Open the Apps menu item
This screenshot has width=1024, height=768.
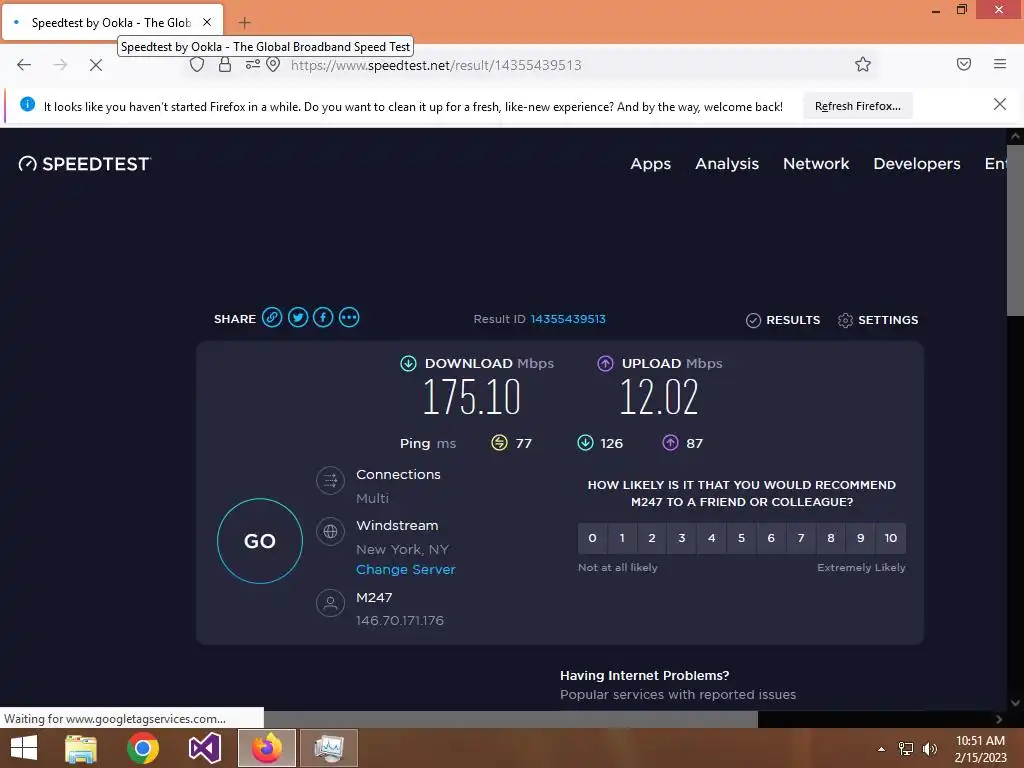(x=650, y=164)
